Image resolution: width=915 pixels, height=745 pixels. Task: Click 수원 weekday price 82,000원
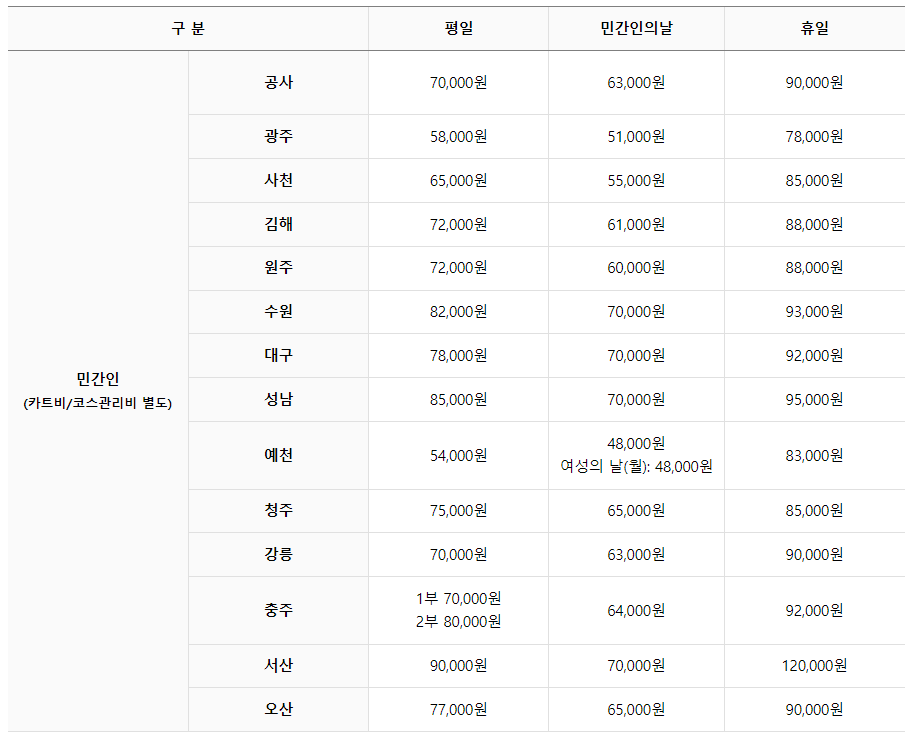point(459,312)
